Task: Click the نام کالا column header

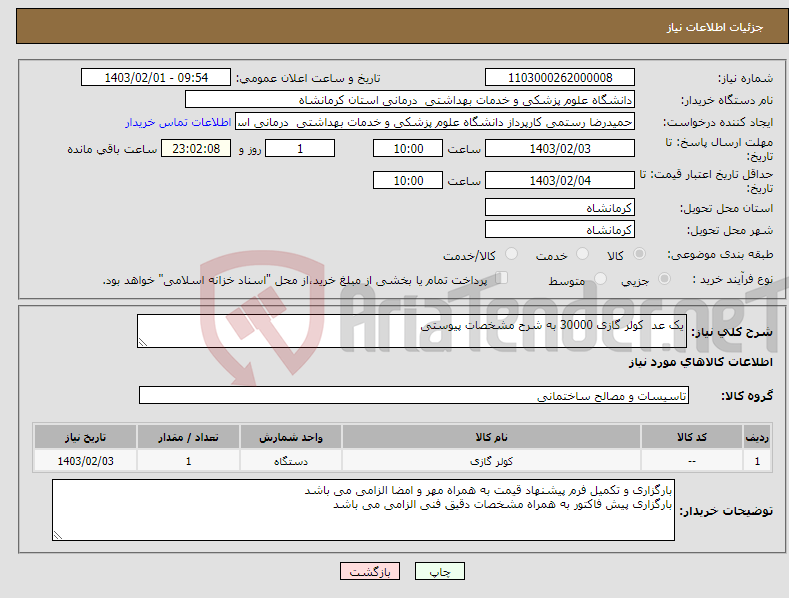Action: click(x=491, y=437)
